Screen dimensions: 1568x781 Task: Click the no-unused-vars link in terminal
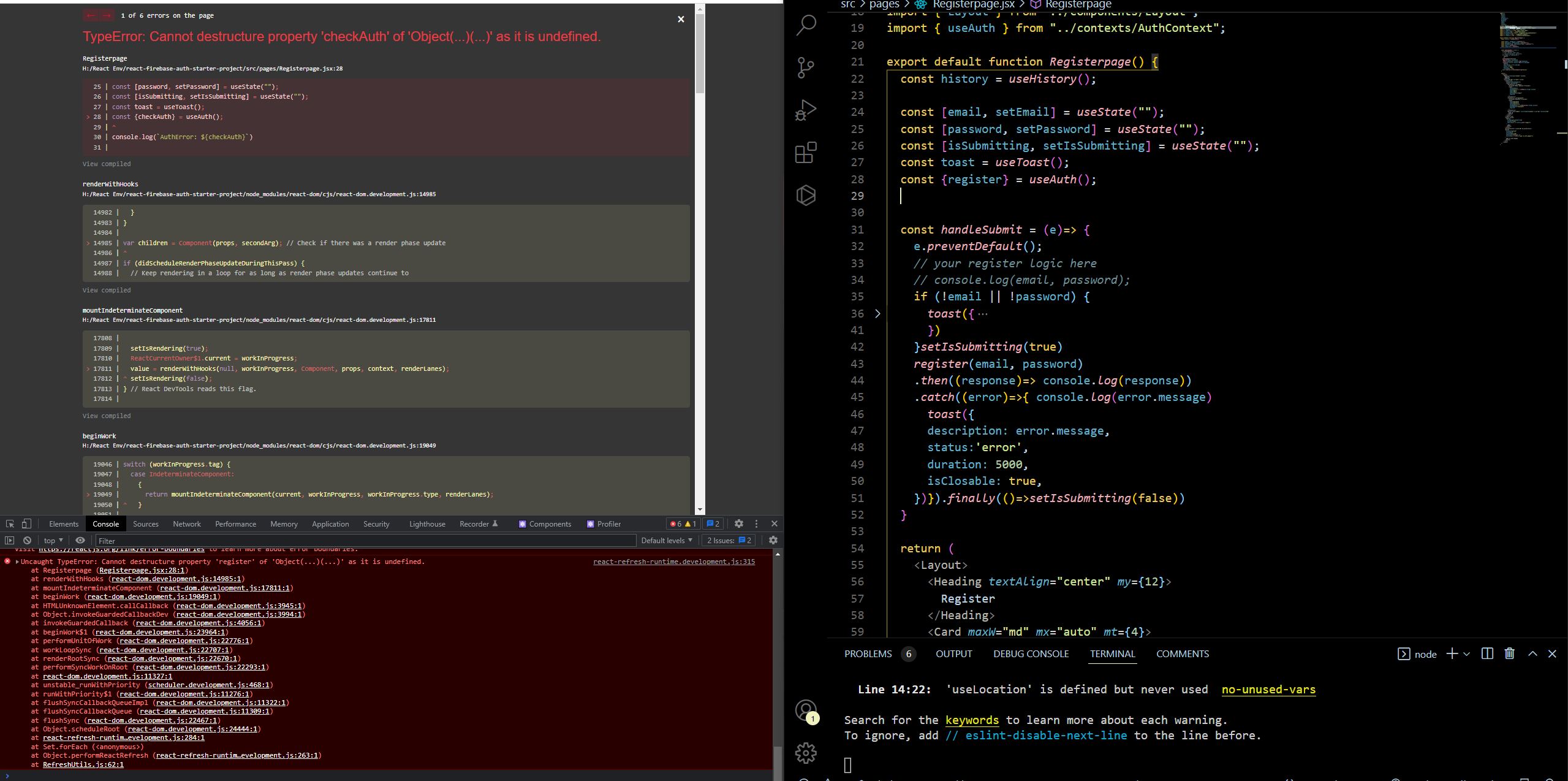pos(1268,689)
